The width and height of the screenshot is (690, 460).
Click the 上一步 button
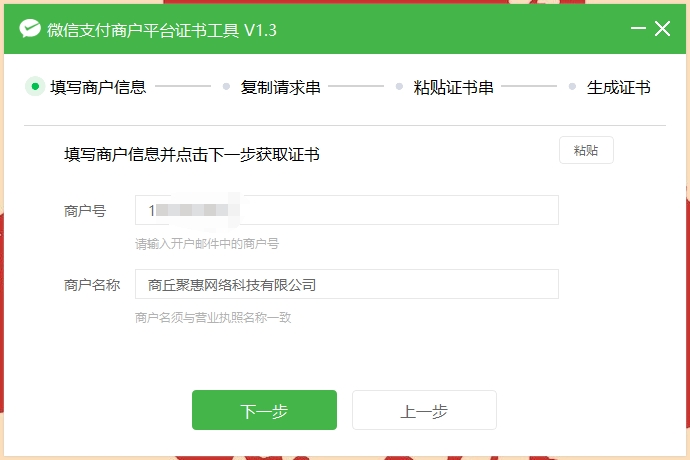pos(424,410)
